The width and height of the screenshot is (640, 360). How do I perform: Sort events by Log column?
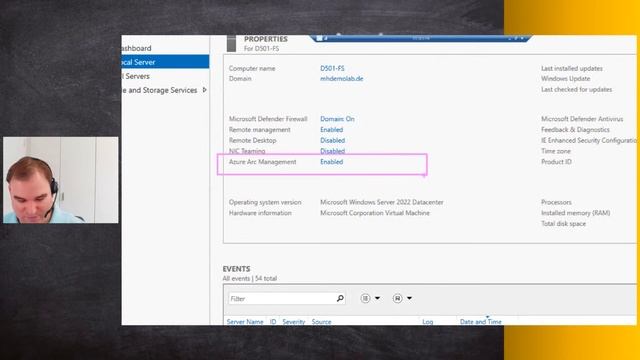coord(427,322)
